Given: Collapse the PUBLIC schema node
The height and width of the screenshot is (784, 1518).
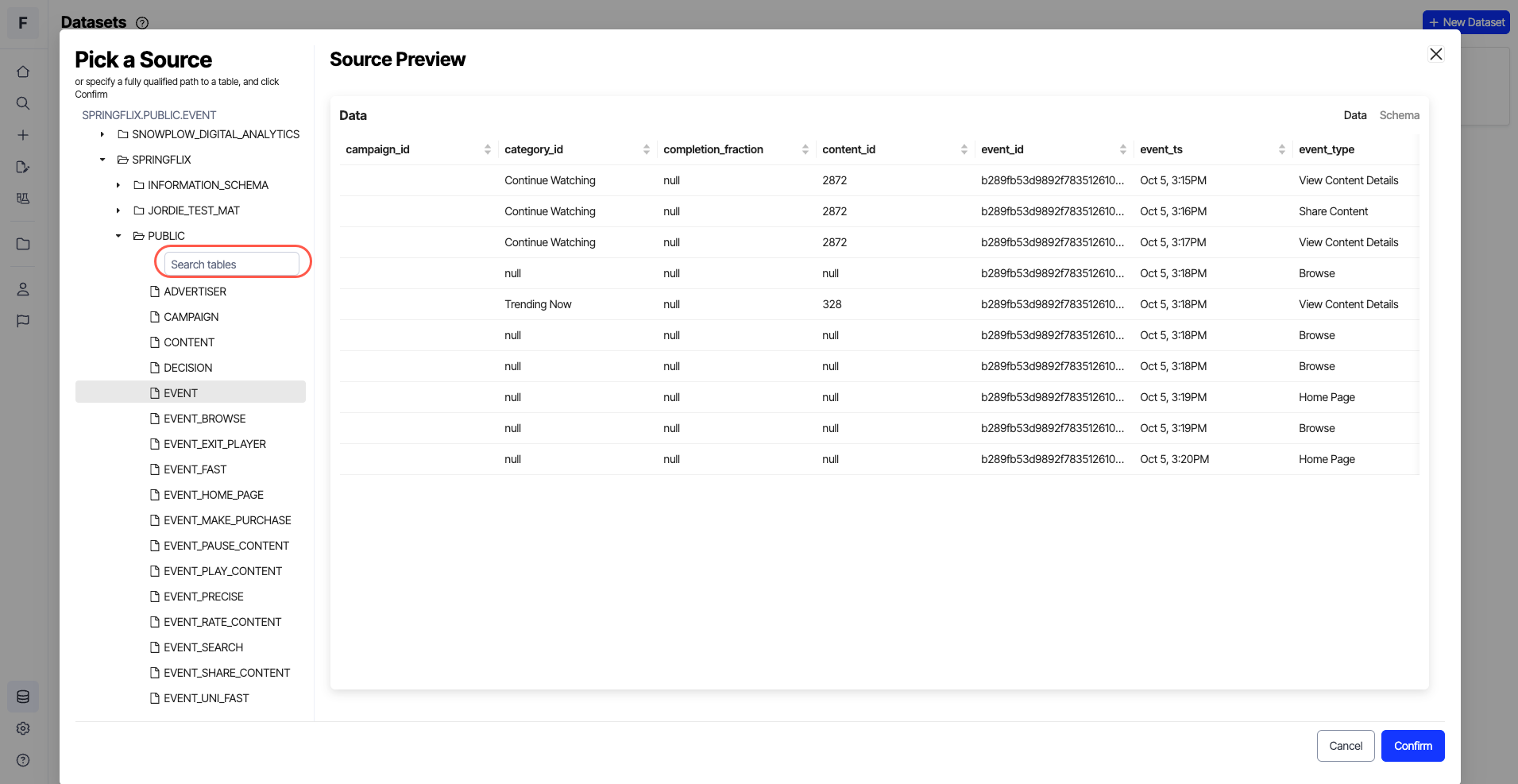Looking at the screenshot, I should pyautogui.click(x=118, y=236).
